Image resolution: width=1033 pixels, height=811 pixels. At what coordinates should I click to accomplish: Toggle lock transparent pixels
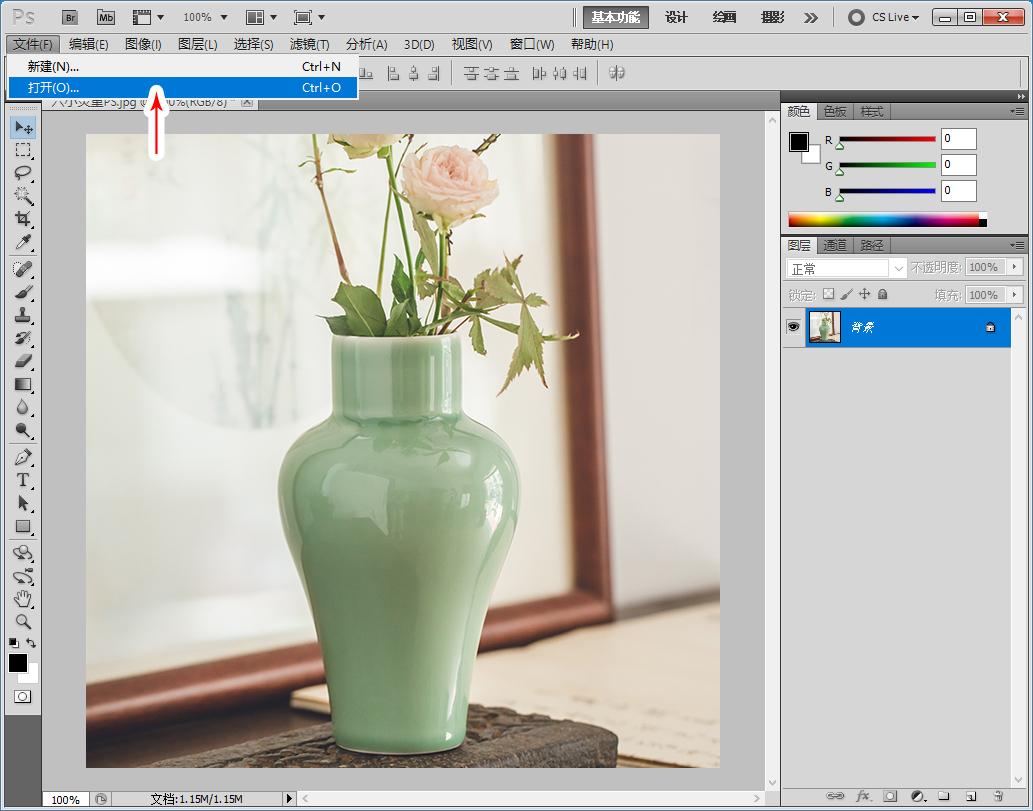pyautogui.click(x=828, y=294)
